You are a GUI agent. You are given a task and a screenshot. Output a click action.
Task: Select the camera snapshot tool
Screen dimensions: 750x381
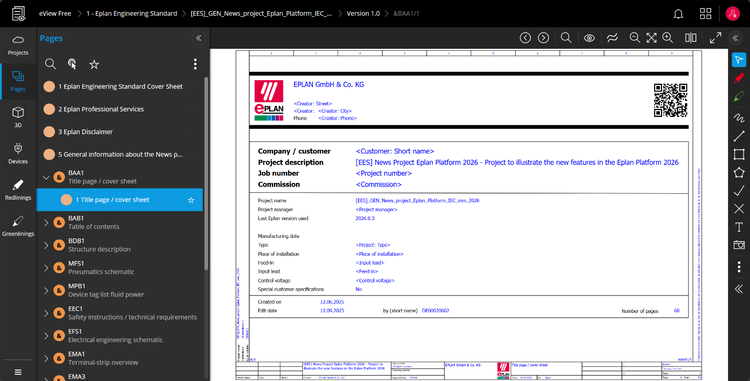tap(739, 245)
